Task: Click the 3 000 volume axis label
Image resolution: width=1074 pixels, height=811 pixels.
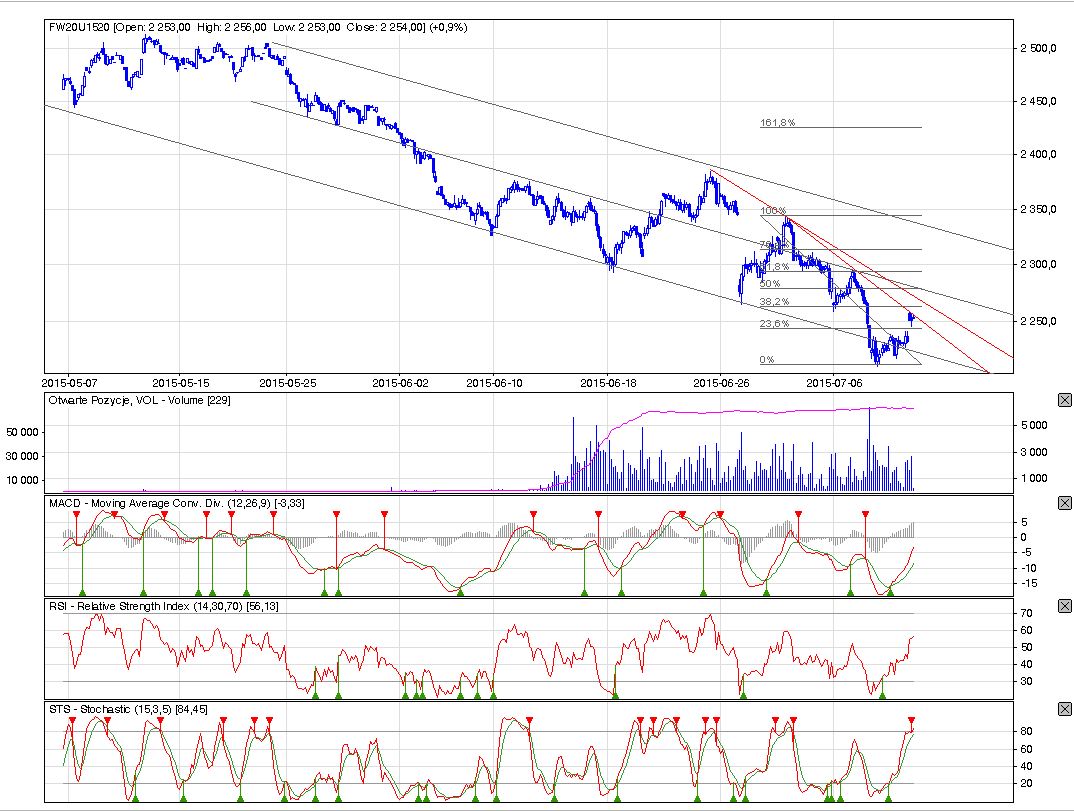Action: [x=1034, y=452]
